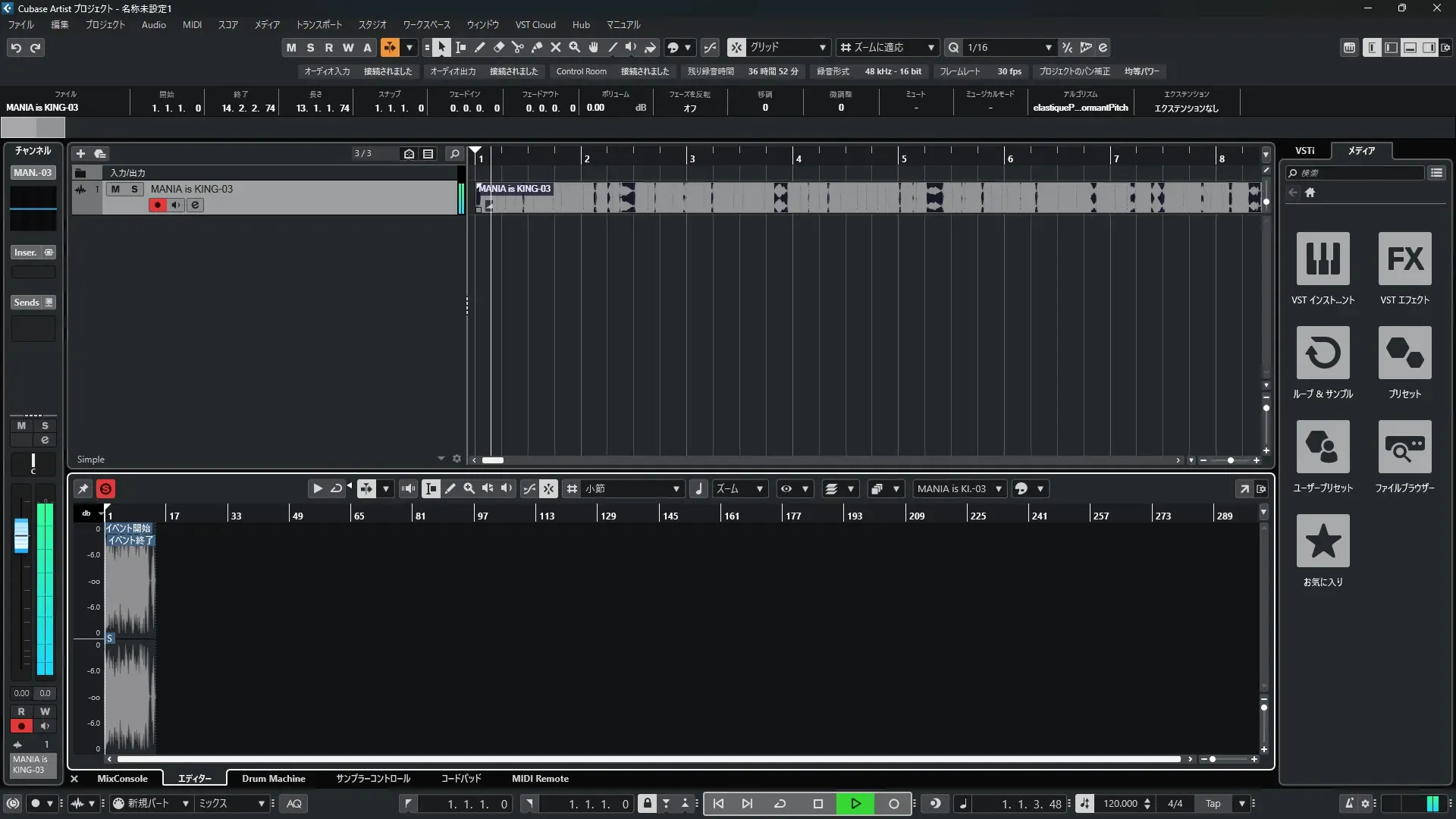Click the Add Track plus icon
1456x819 pixels.
pos(80,154)
